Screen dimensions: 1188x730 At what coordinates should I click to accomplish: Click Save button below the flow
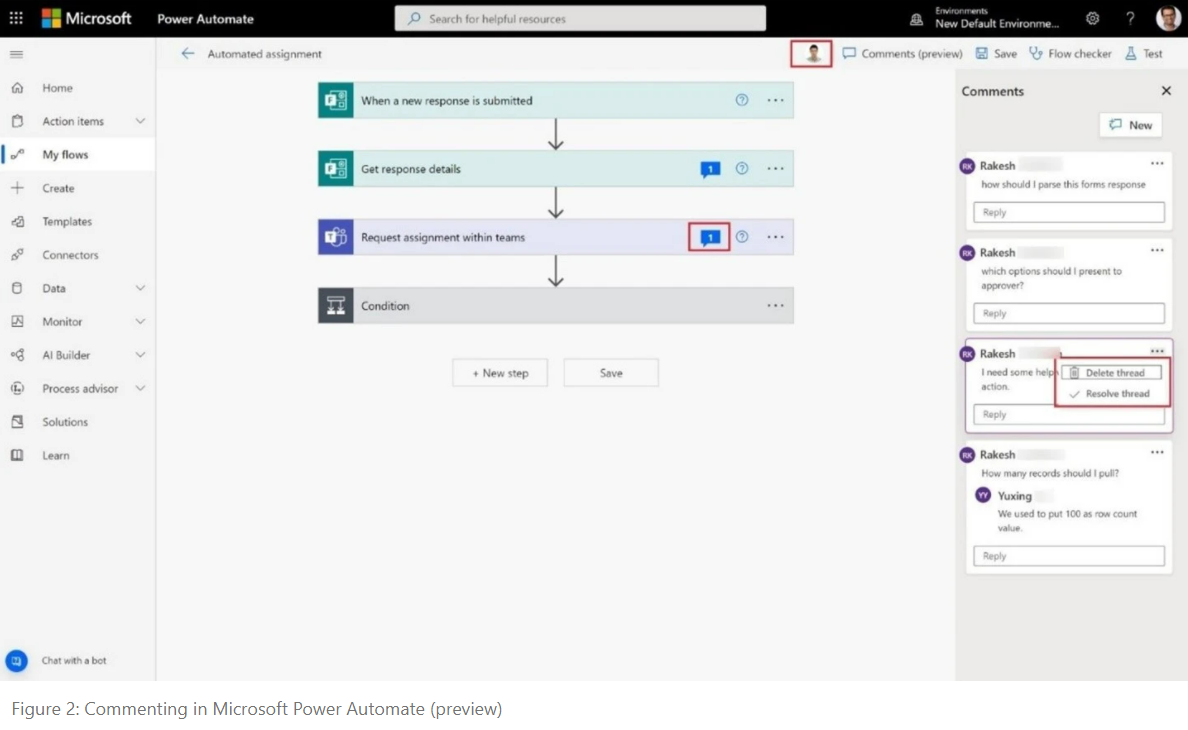[611, 373]
